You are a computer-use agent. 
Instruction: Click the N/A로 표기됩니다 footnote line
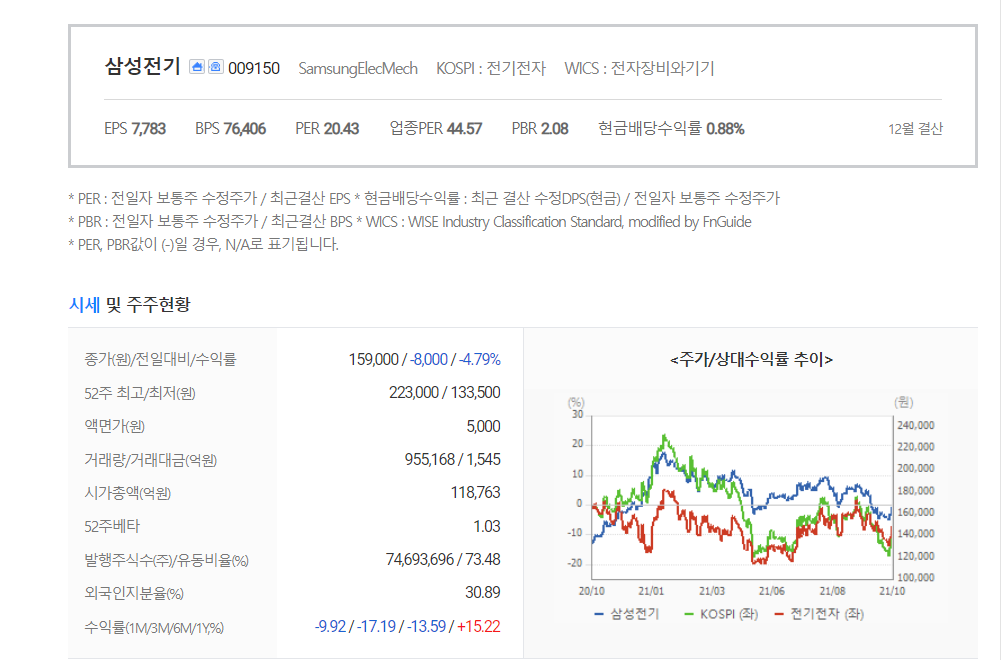[204, 244]
